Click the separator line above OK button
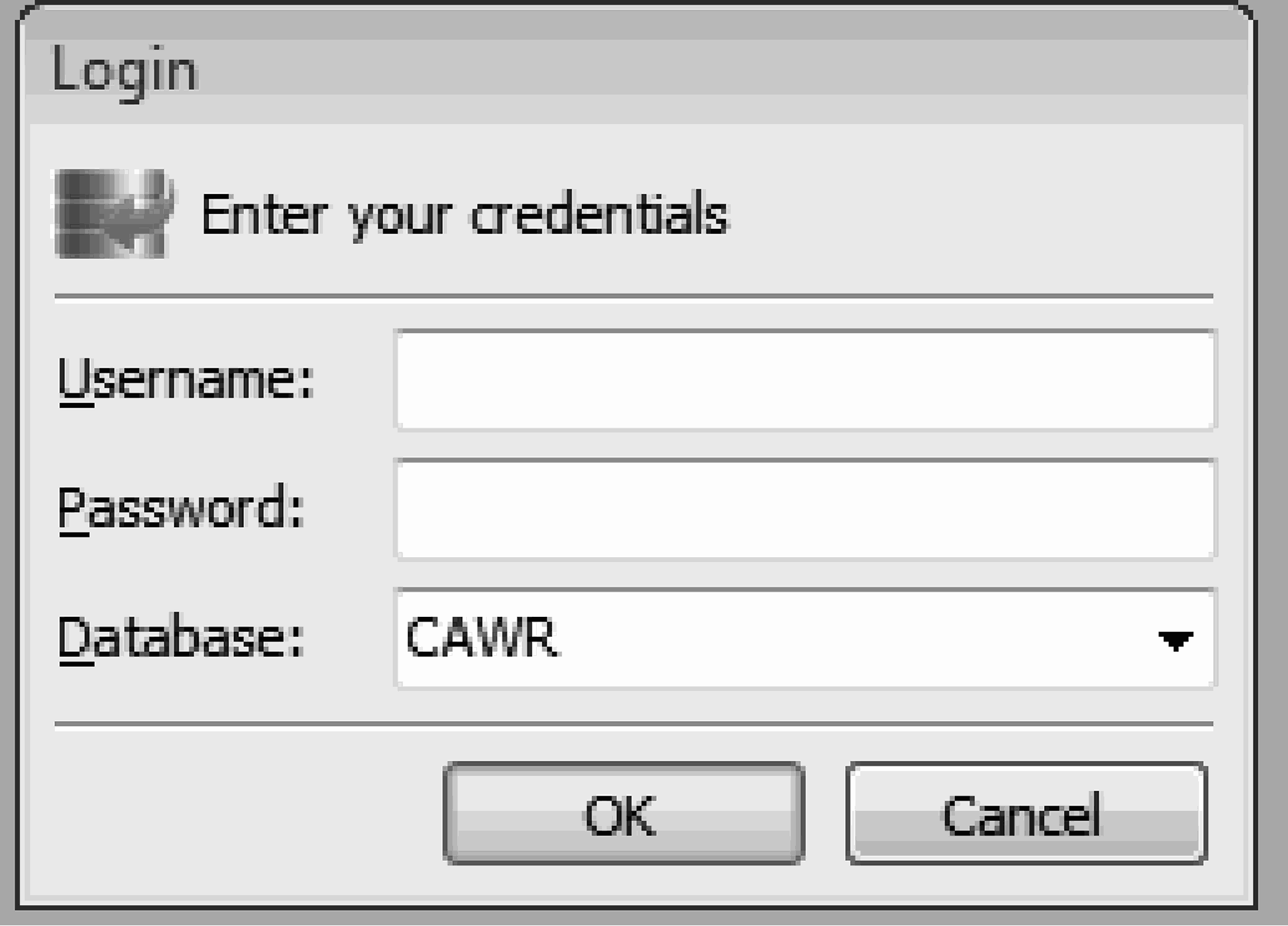Image resolution: width=1288 pixels, height=926 pixels. coord(633,724)
